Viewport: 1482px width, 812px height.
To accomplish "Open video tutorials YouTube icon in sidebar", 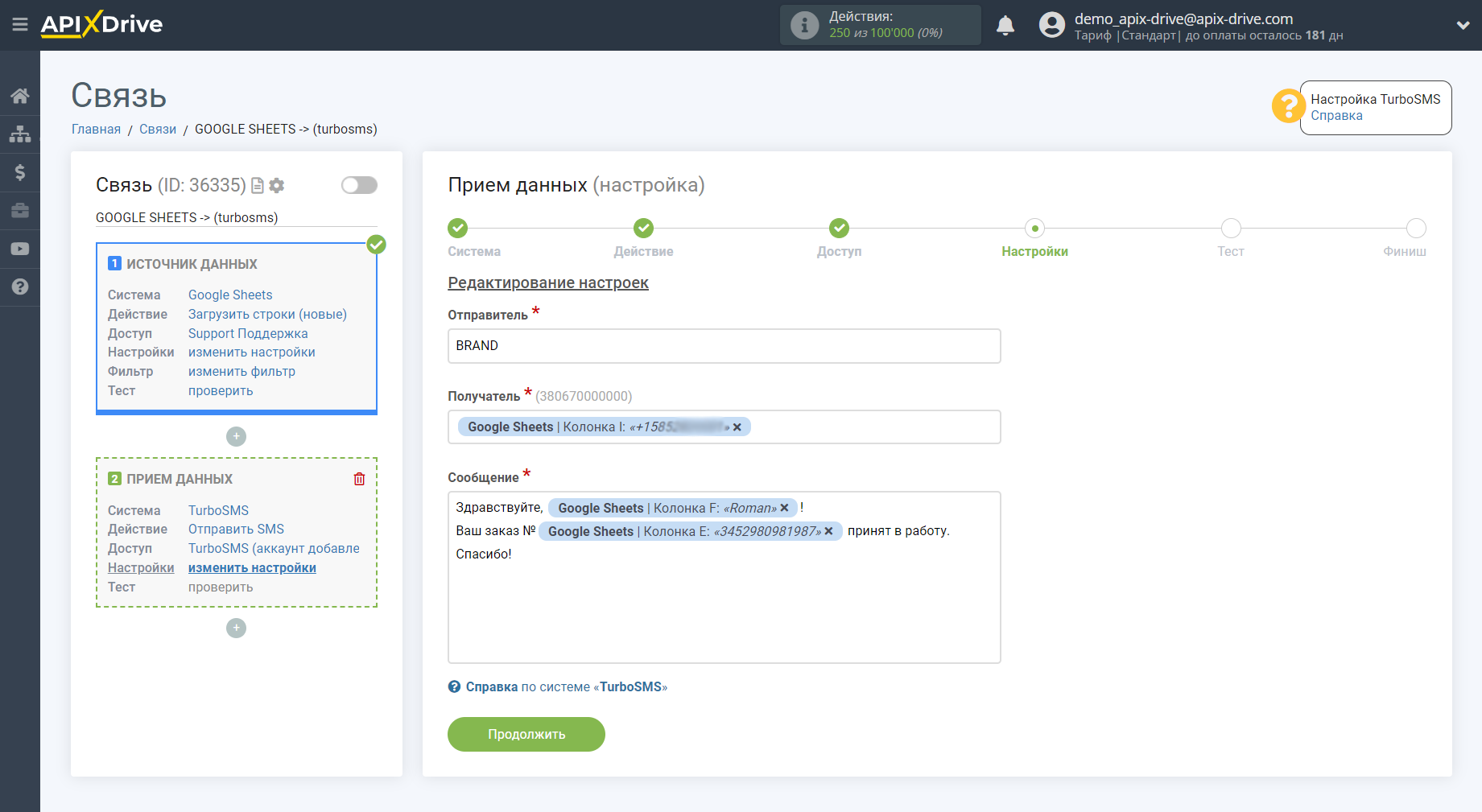I will pyautogui.click(x=20, y=249).
